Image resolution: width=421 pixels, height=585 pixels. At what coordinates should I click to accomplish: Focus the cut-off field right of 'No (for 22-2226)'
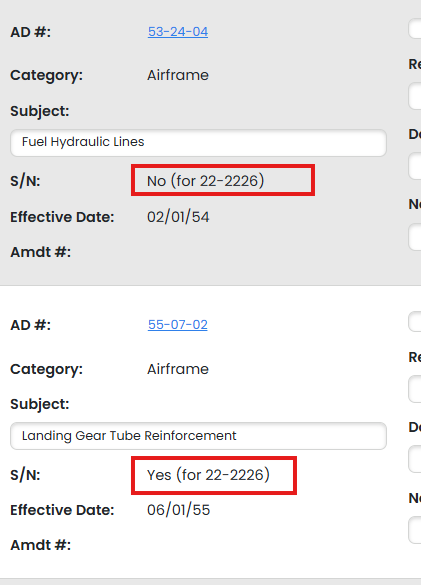tap(415, 166)
